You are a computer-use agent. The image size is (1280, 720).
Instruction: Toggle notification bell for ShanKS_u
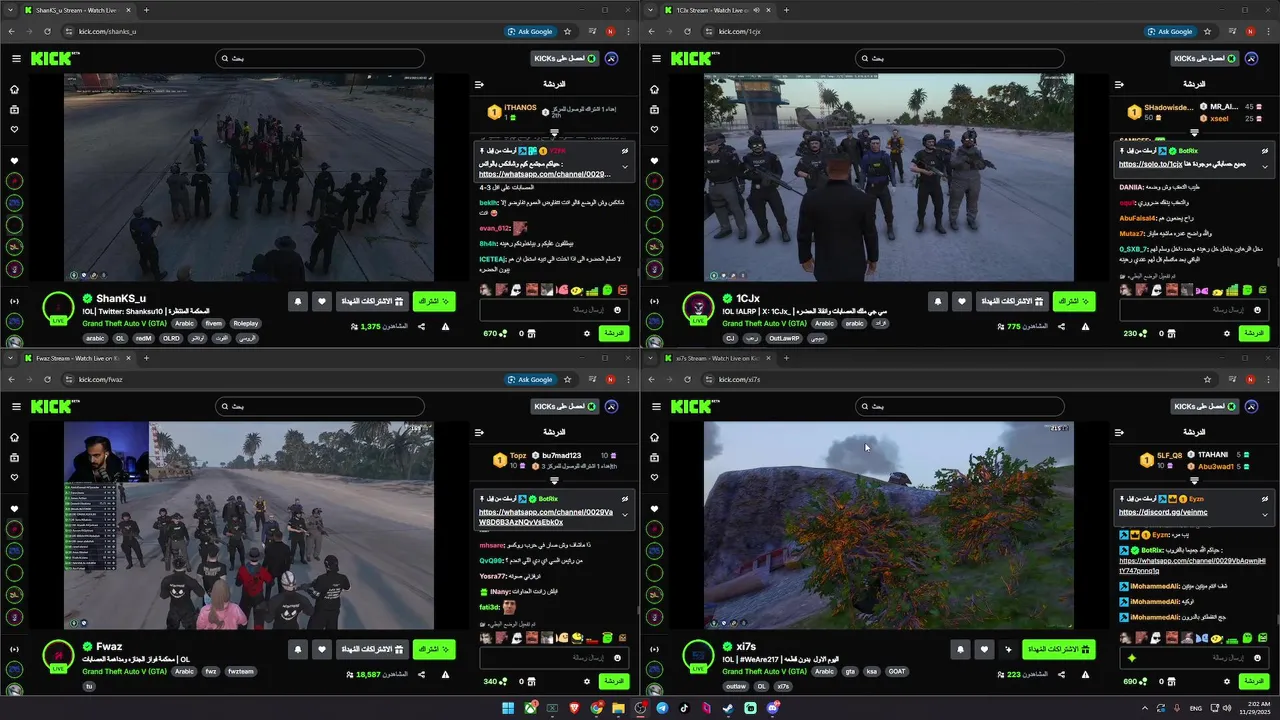tap(297, 301)
